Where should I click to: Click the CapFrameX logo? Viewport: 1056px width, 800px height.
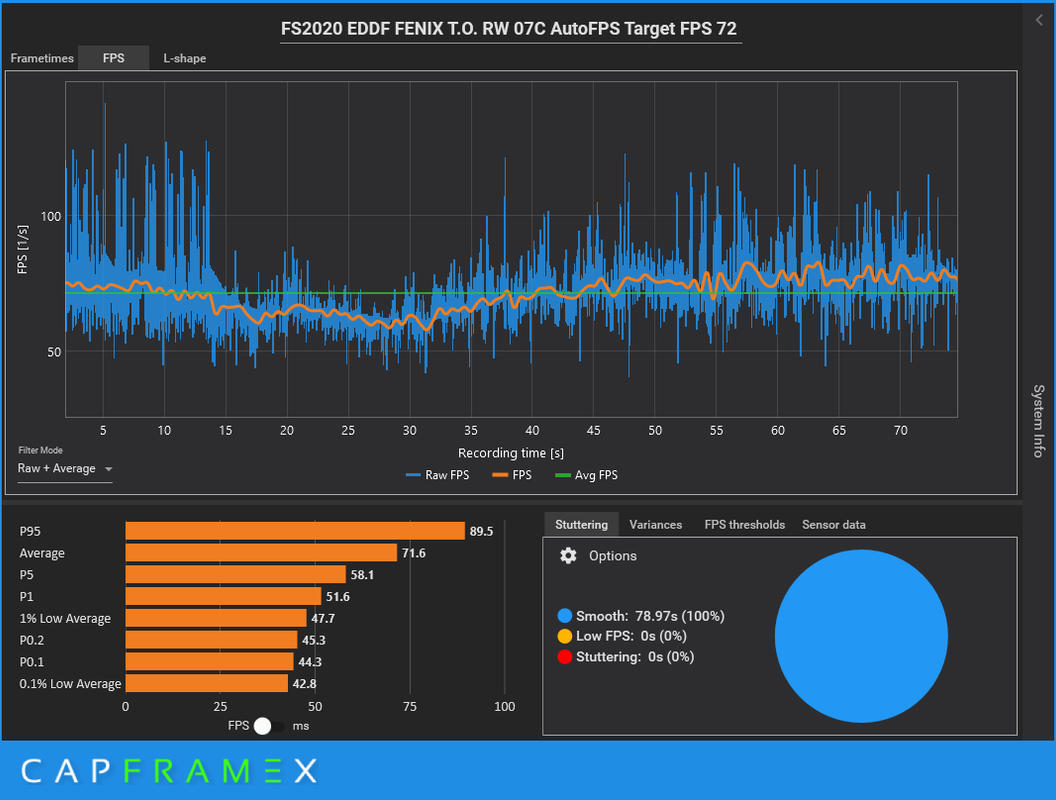[x=169, y=771]
